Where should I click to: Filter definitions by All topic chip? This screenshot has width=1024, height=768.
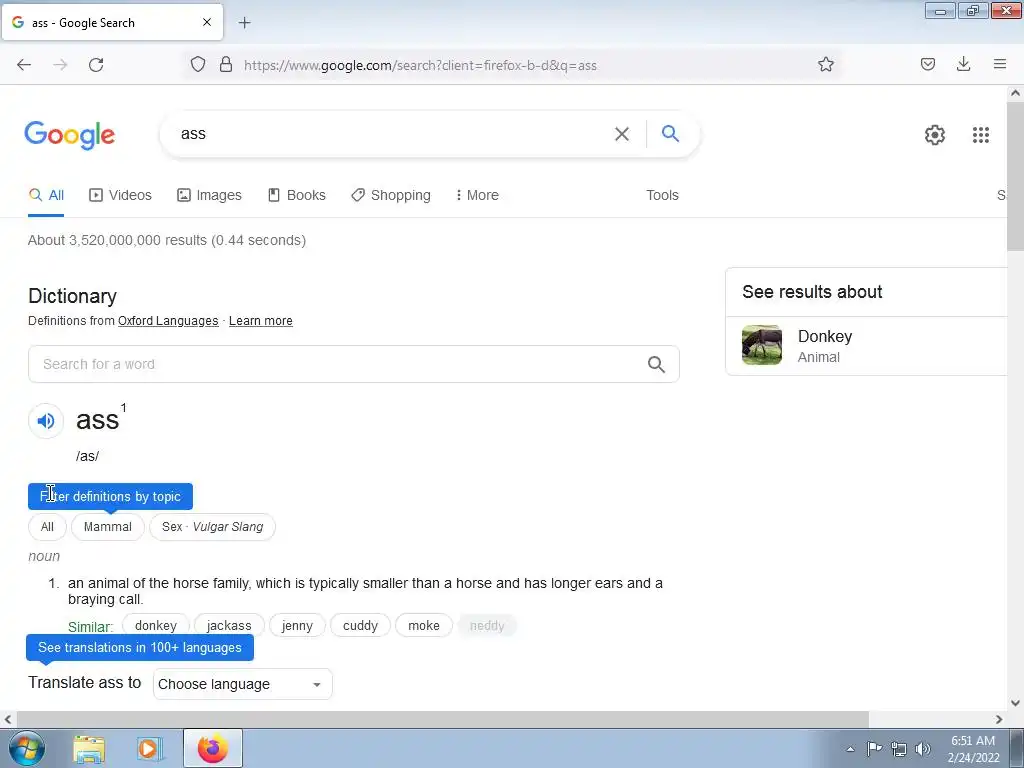[x=47, y=527]
